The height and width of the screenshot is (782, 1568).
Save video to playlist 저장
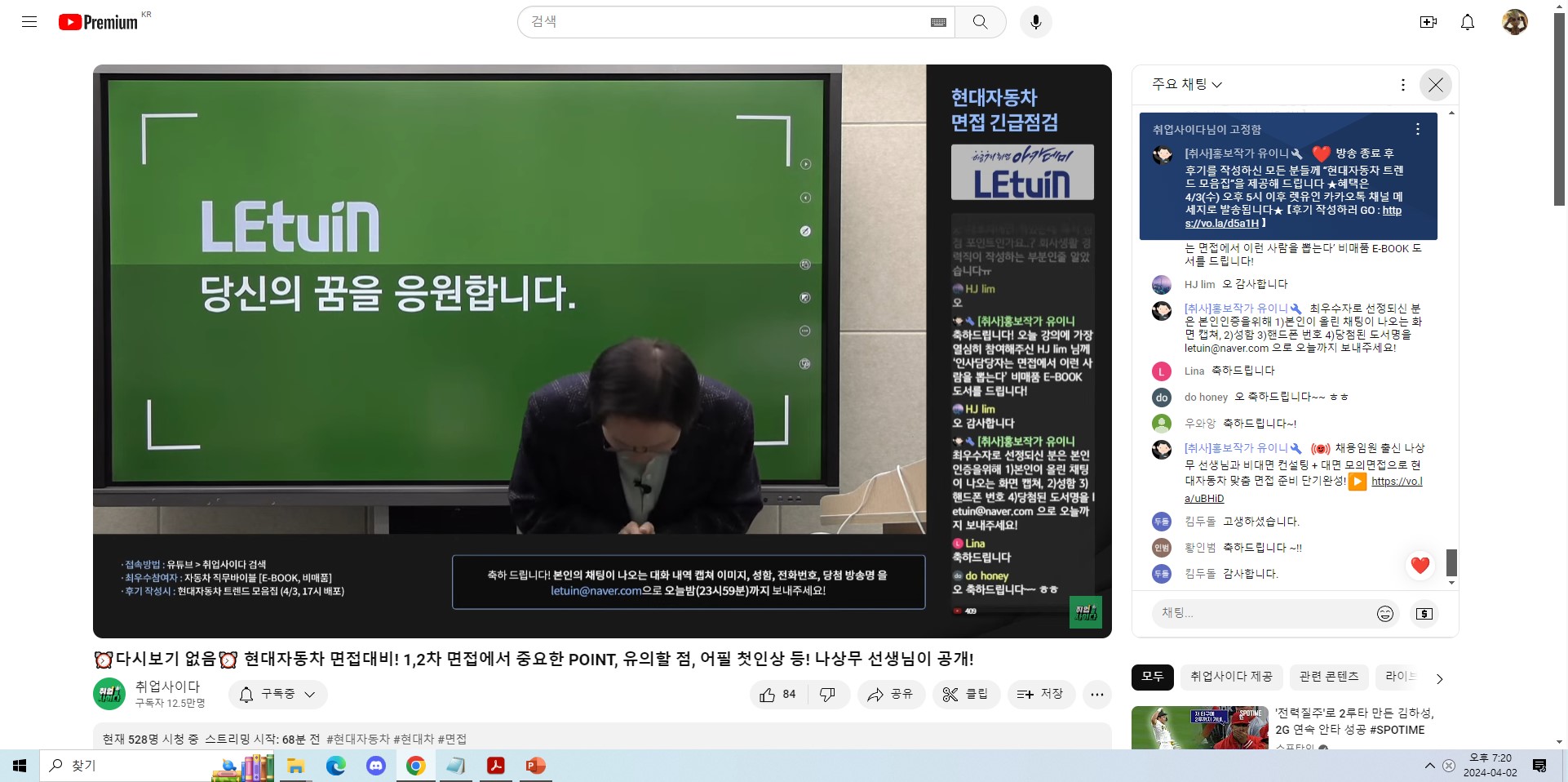click(x=1041, y=694)
